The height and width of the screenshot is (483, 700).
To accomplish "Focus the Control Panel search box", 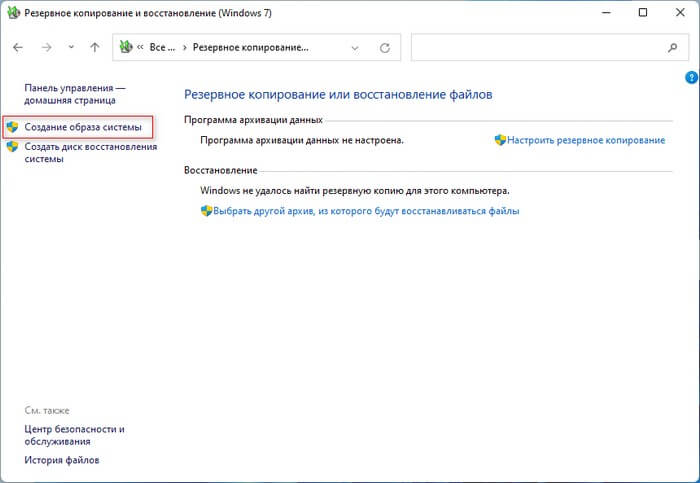I will tap(550, 47).
